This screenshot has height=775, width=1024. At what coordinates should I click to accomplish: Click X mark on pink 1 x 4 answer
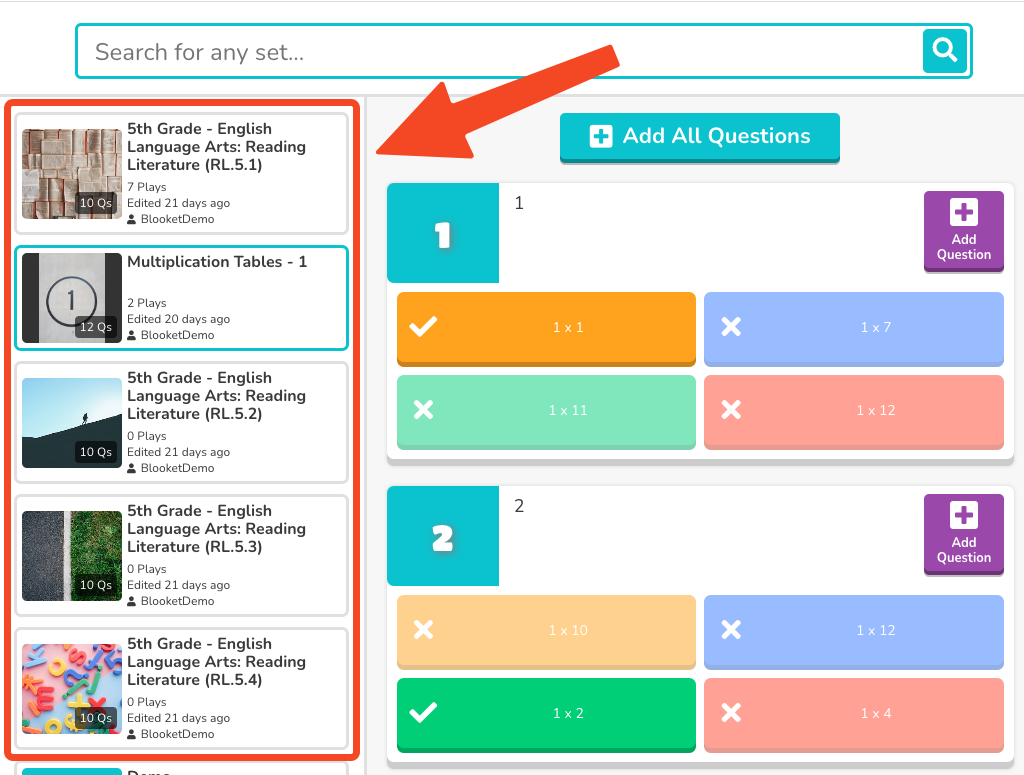[x=731, y=712]
